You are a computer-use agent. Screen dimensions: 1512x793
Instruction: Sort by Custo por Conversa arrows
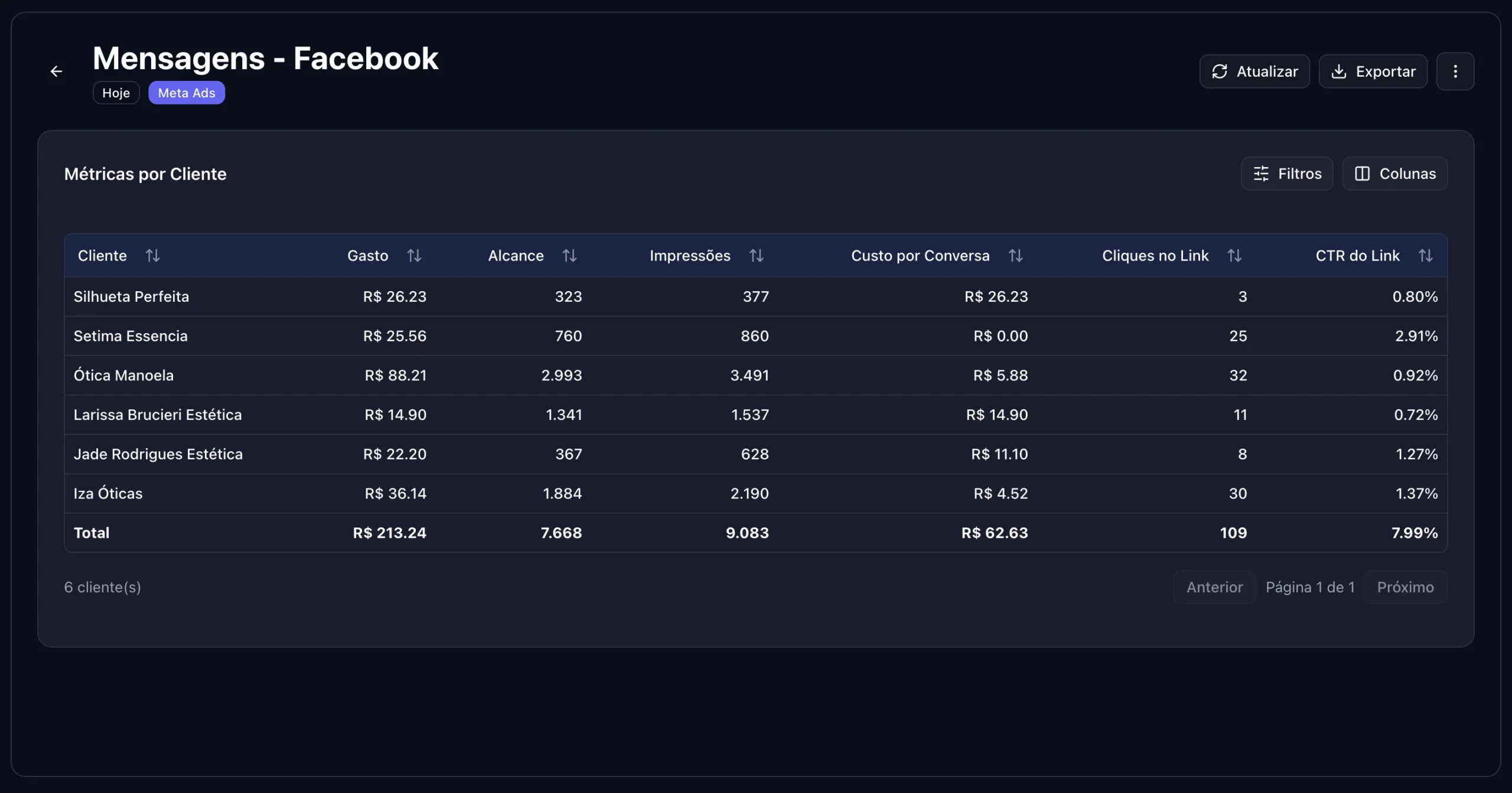pyautogui.click(x=1015, y=256)
